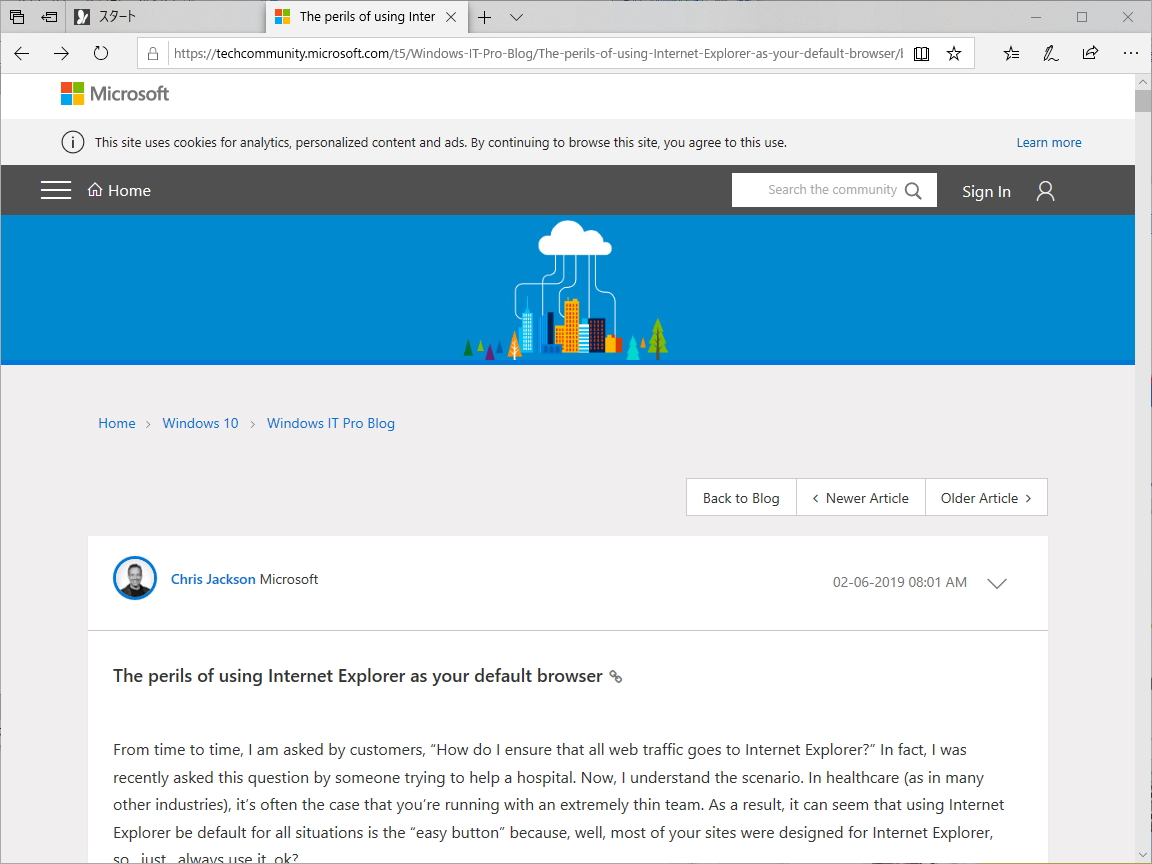Expand post options via the date chevron
The image size is (1152, 864).
tap(996, 583)
